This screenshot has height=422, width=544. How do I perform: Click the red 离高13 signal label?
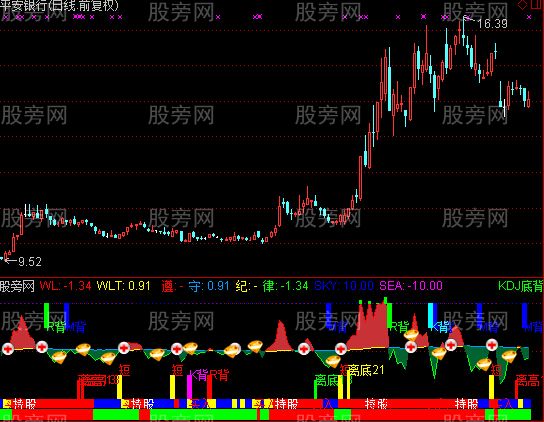pos(99,380)
